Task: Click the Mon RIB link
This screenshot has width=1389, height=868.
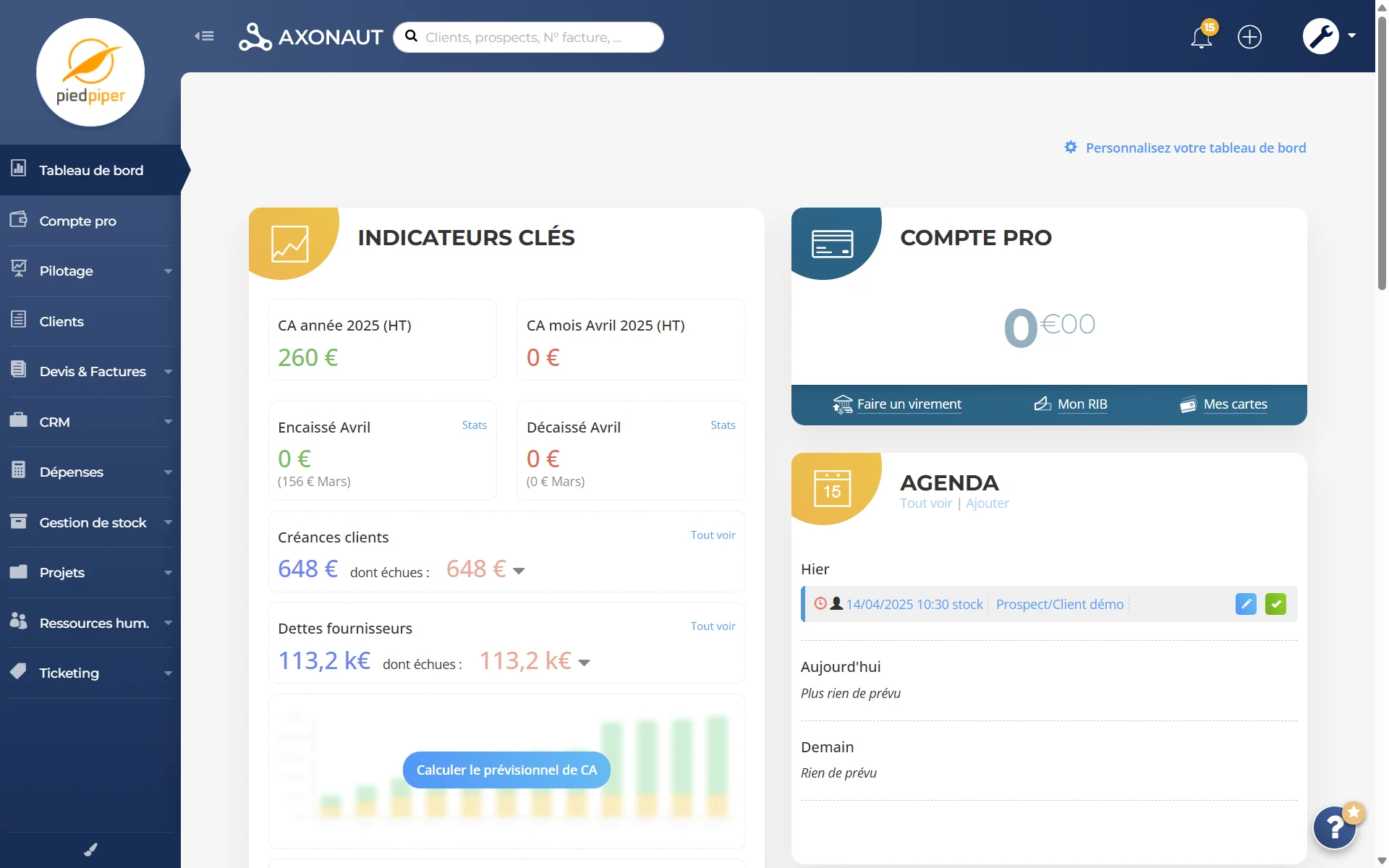Action: pyautogui.click(x=1082, y=404)
